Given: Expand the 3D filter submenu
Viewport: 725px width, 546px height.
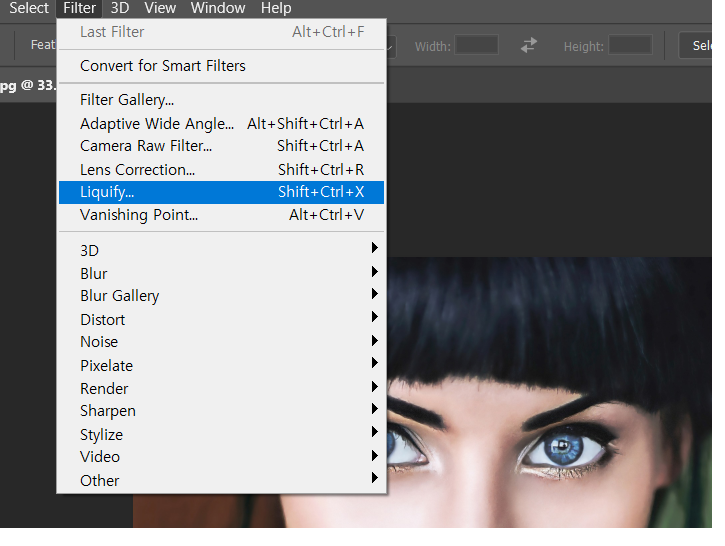Looking at the screenshot, I should coord(221,250).
